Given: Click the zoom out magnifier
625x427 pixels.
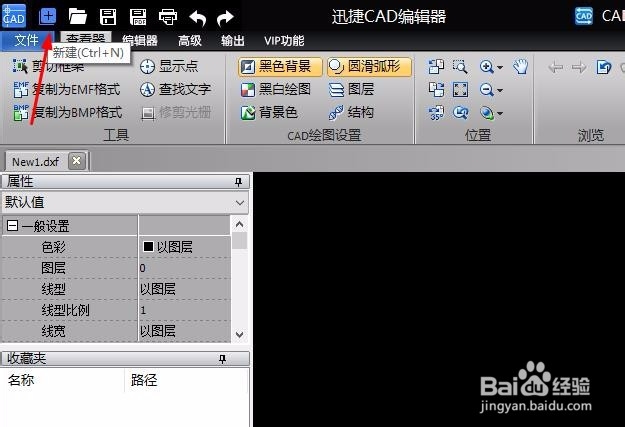Looking at the screenshot, I should click(x=487, y=90).
